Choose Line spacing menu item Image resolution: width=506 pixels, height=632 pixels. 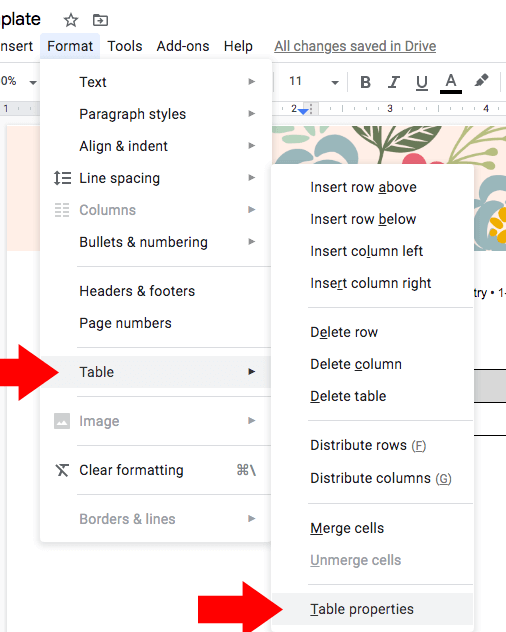pos(156,178)
